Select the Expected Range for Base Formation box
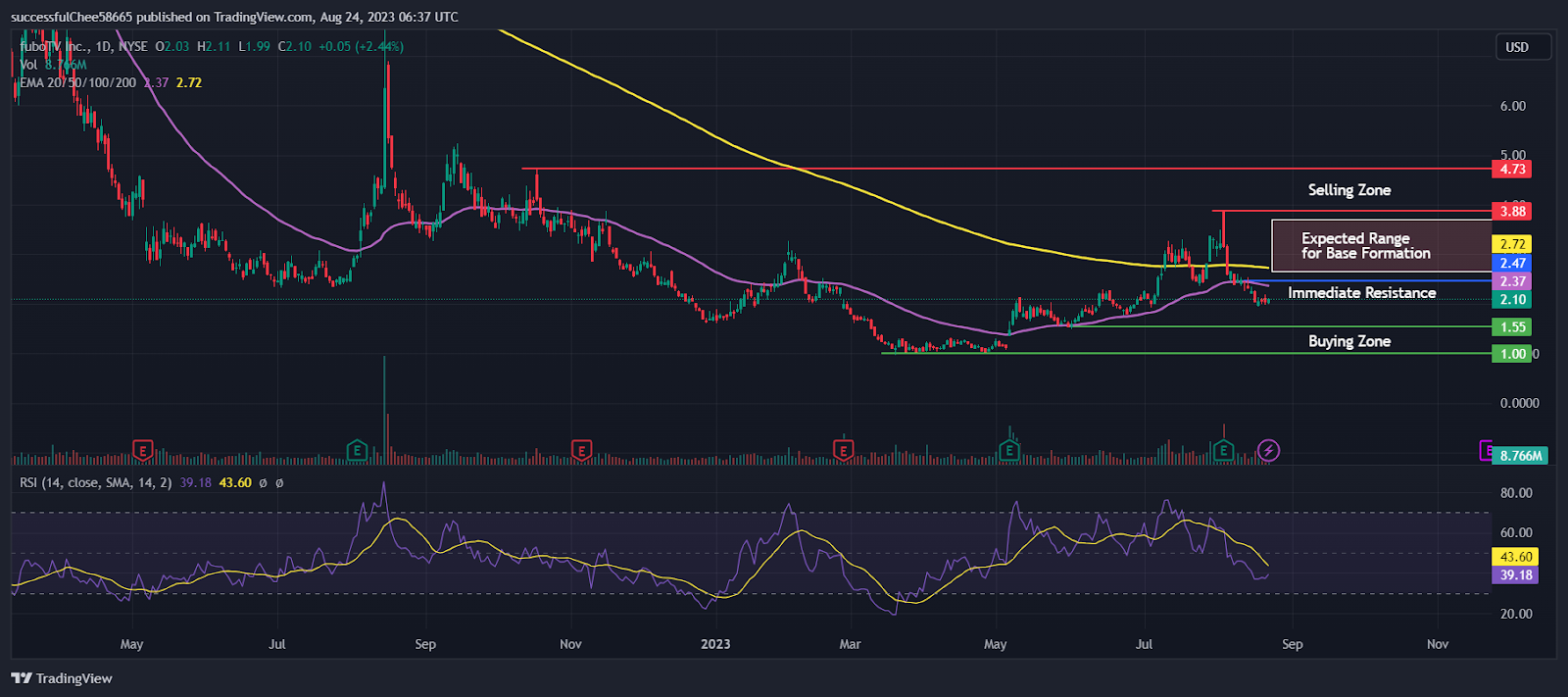The height and width of the screenshot is (697, 1568). pos(1381,245)
